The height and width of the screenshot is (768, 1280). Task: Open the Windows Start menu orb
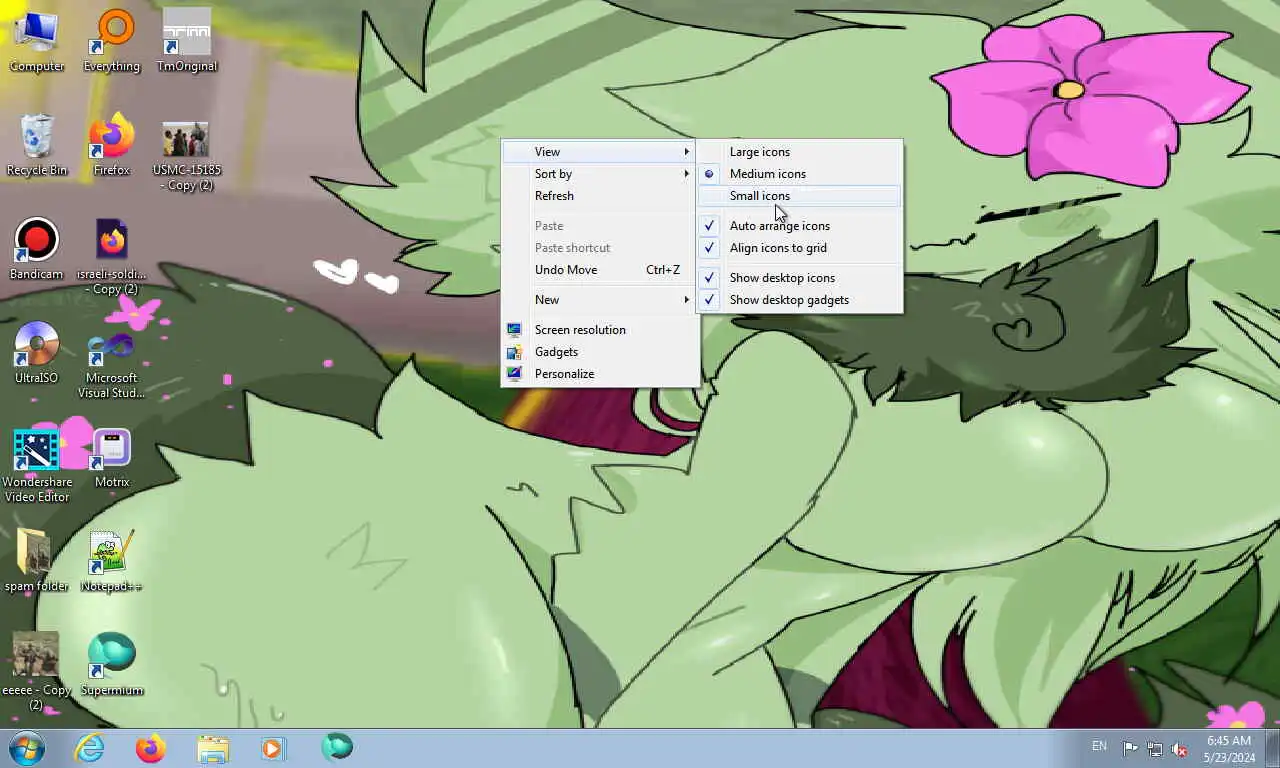point(27,748)
